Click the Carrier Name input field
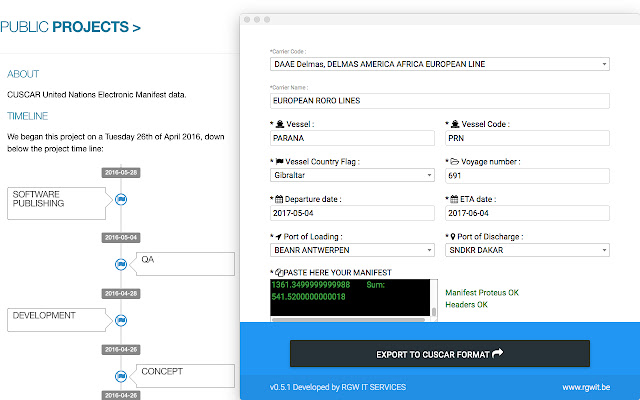 440,101
